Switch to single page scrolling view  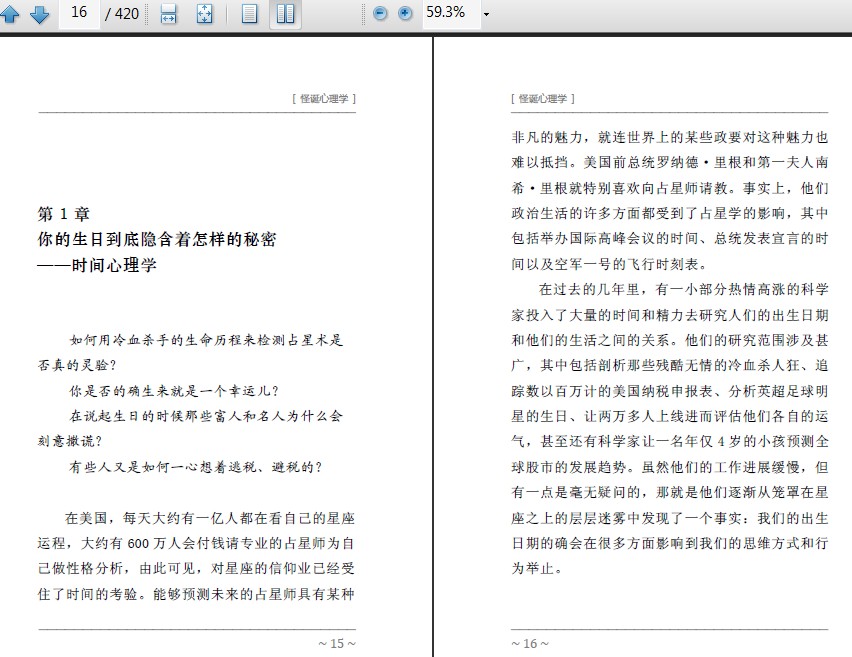coord(249,14)
